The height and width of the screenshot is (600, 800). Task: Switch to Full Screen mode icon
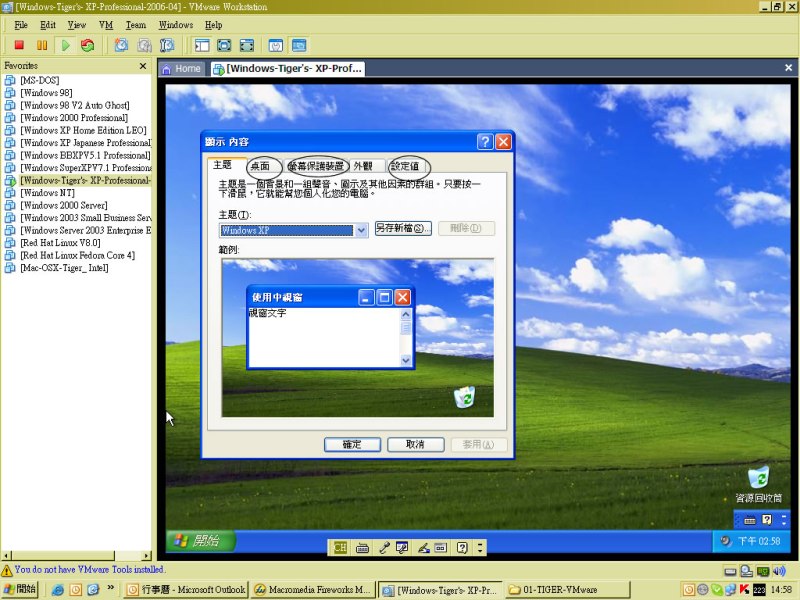coord(246,45)
